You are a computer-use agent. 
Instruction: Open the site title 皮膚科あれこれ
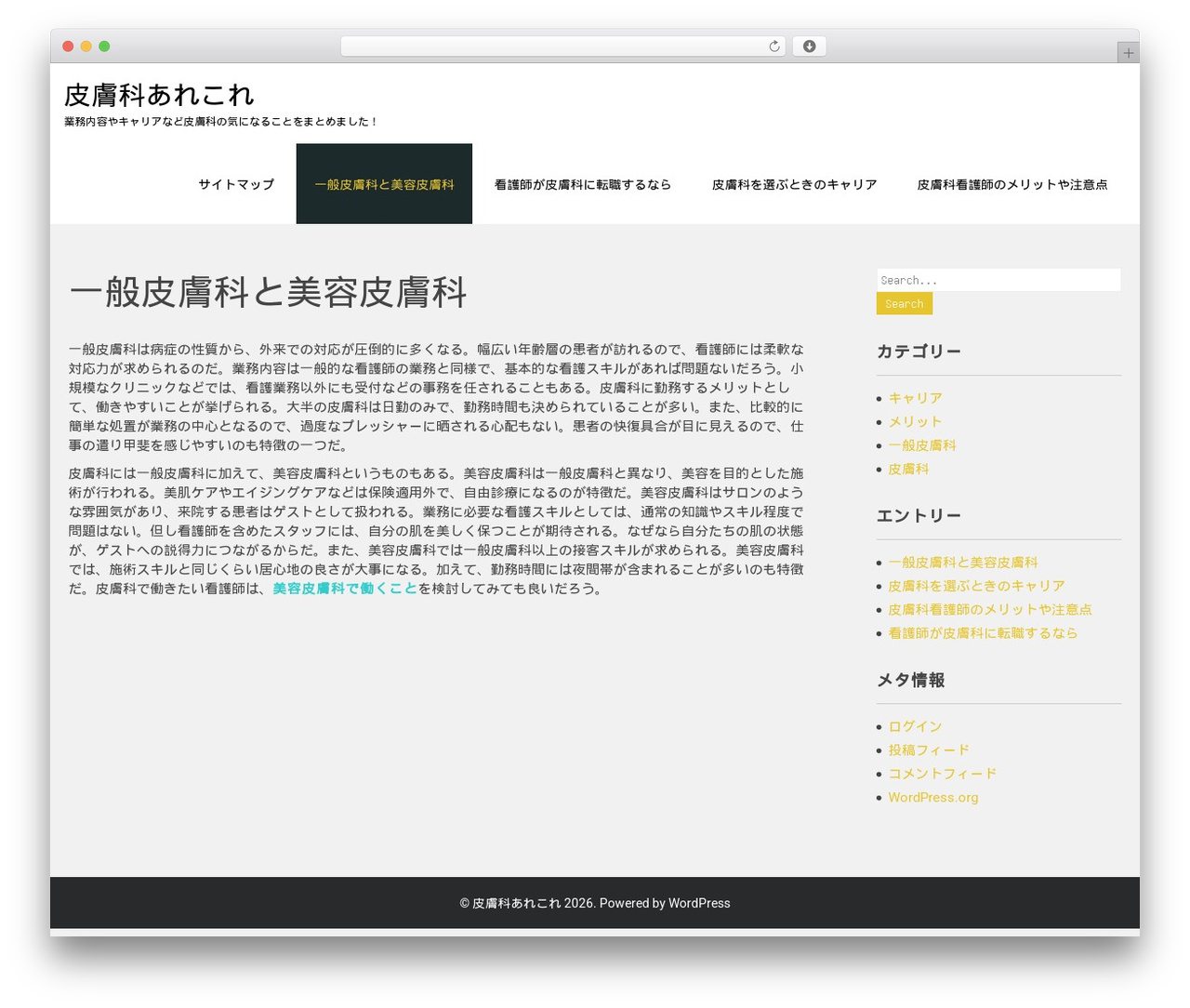pos(159,95)
